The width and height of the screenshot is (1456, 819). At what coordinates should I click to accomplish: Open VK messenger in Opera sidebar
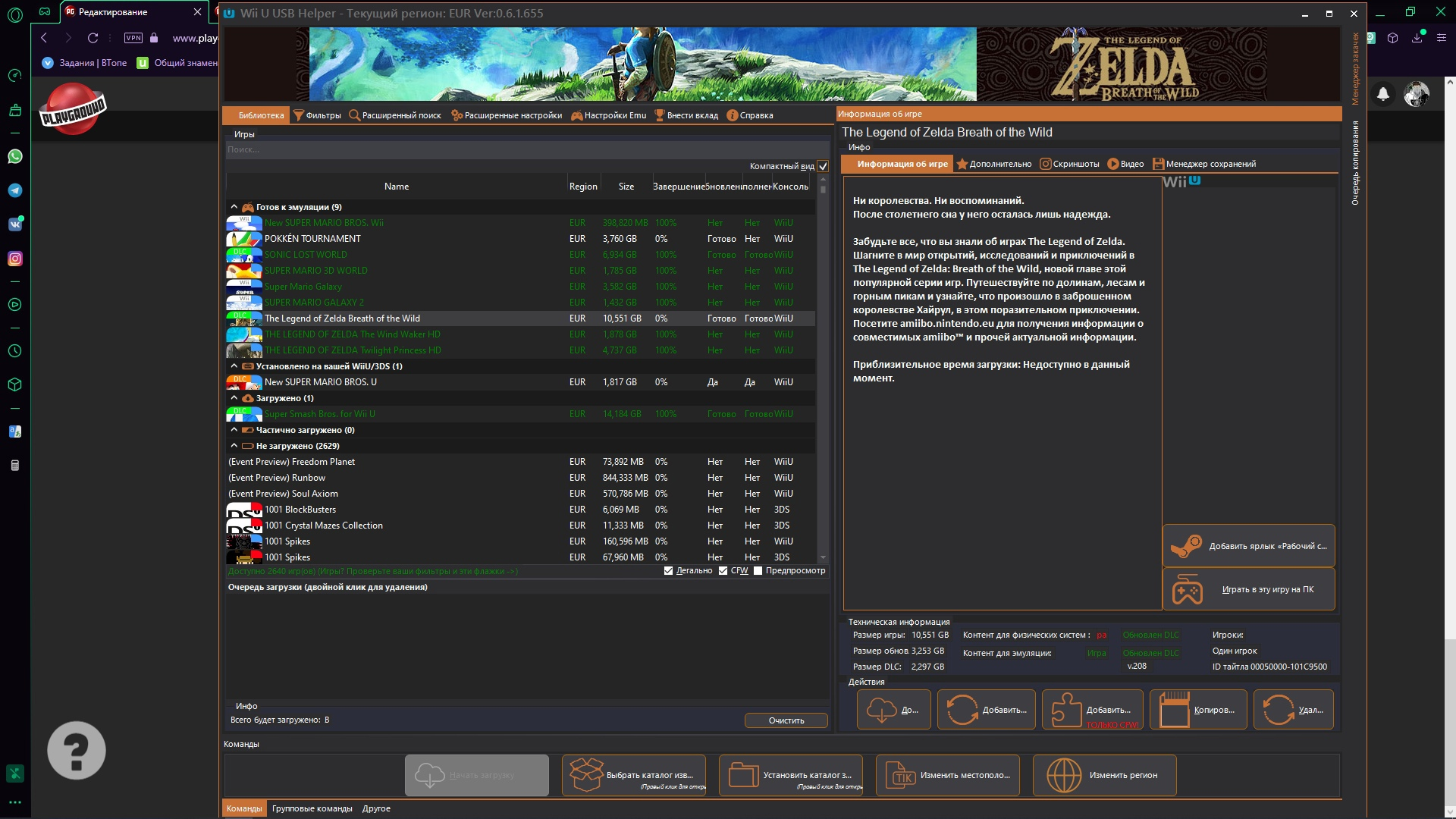pos(14,224)
